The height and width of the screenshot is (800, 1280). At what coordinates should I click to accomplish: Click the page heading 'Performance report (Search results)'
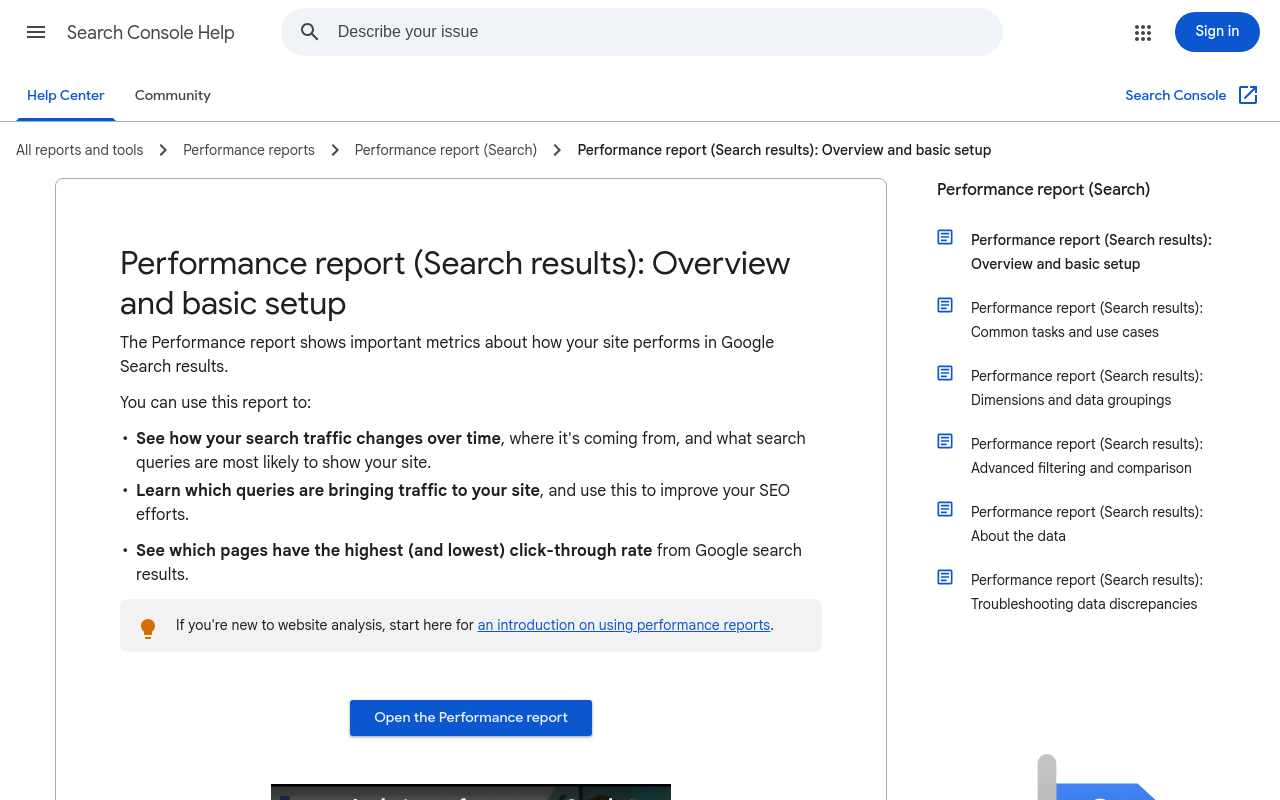455,283
